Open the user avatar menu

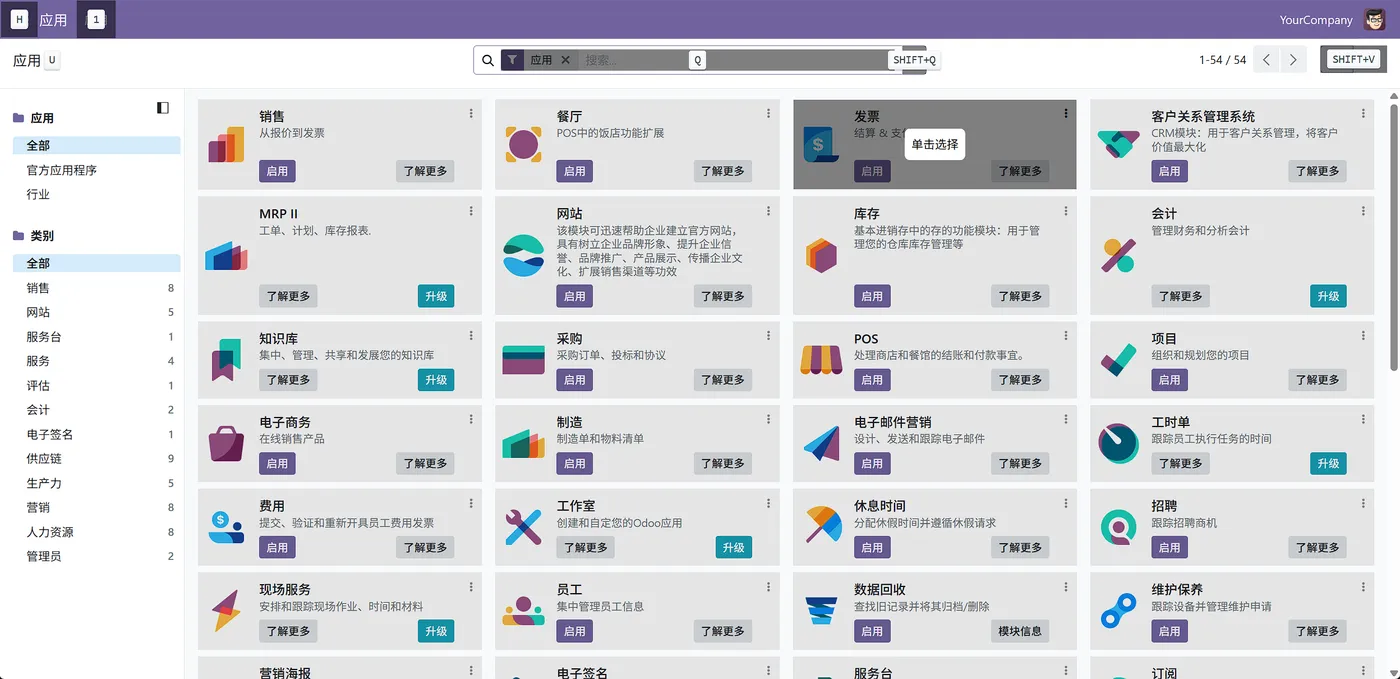[1374, 19]
